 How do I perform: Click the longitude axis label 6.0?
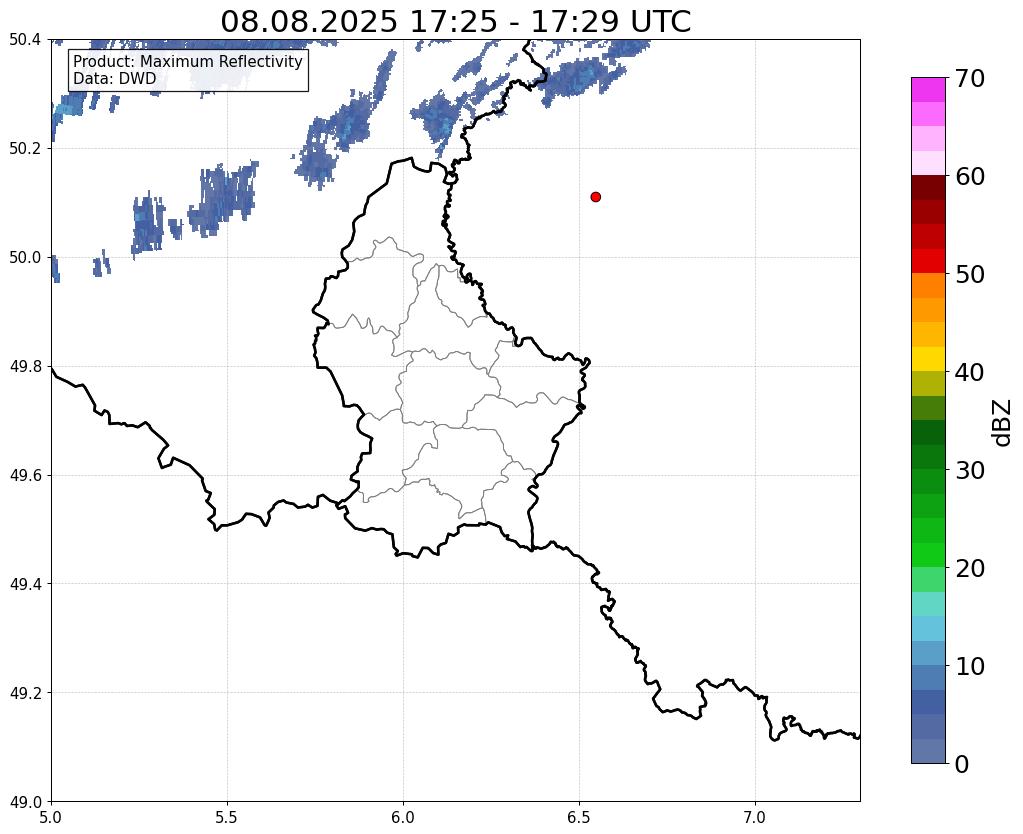(403, 817)
